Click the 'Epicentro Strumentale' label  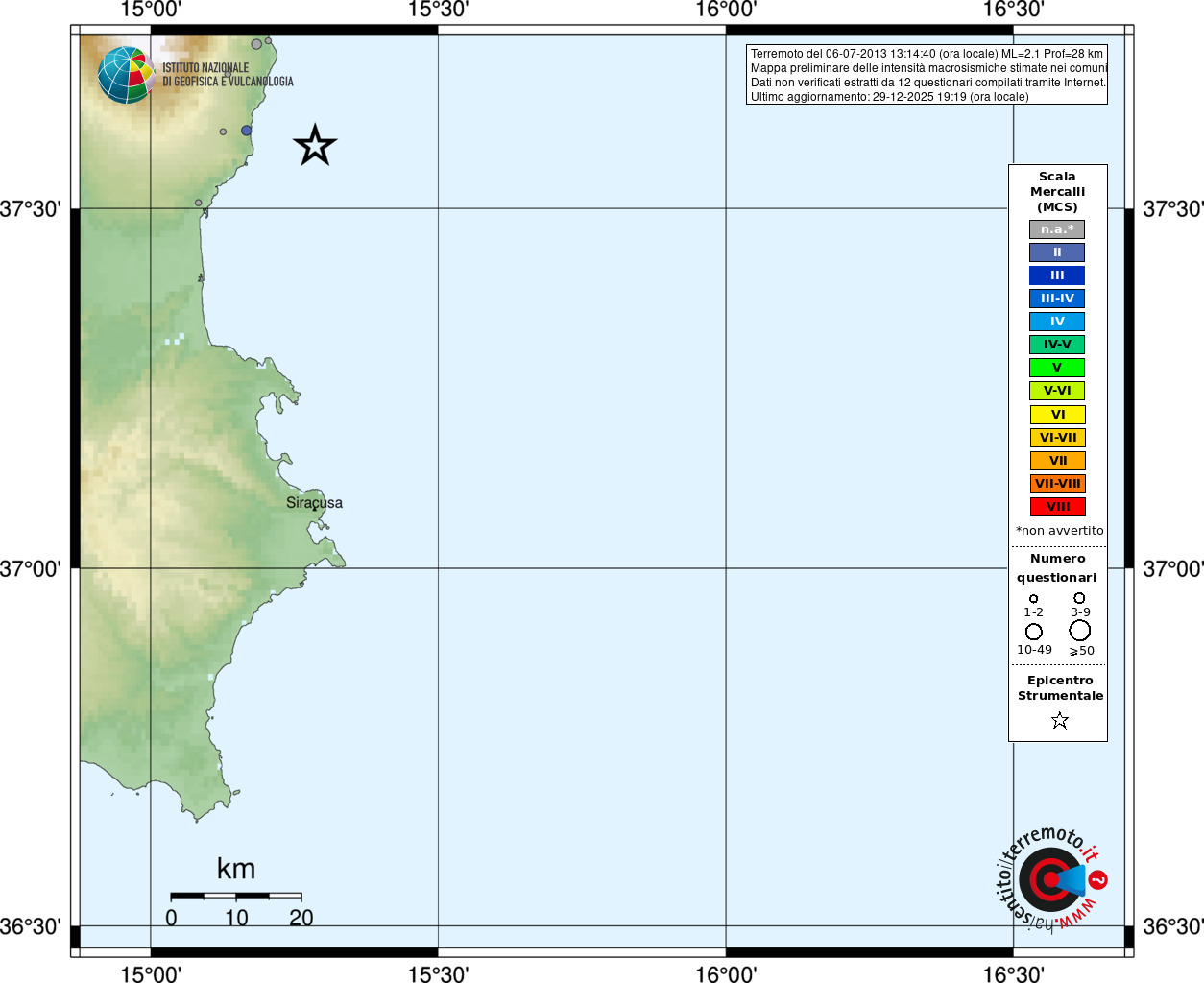pos(1060,688)
